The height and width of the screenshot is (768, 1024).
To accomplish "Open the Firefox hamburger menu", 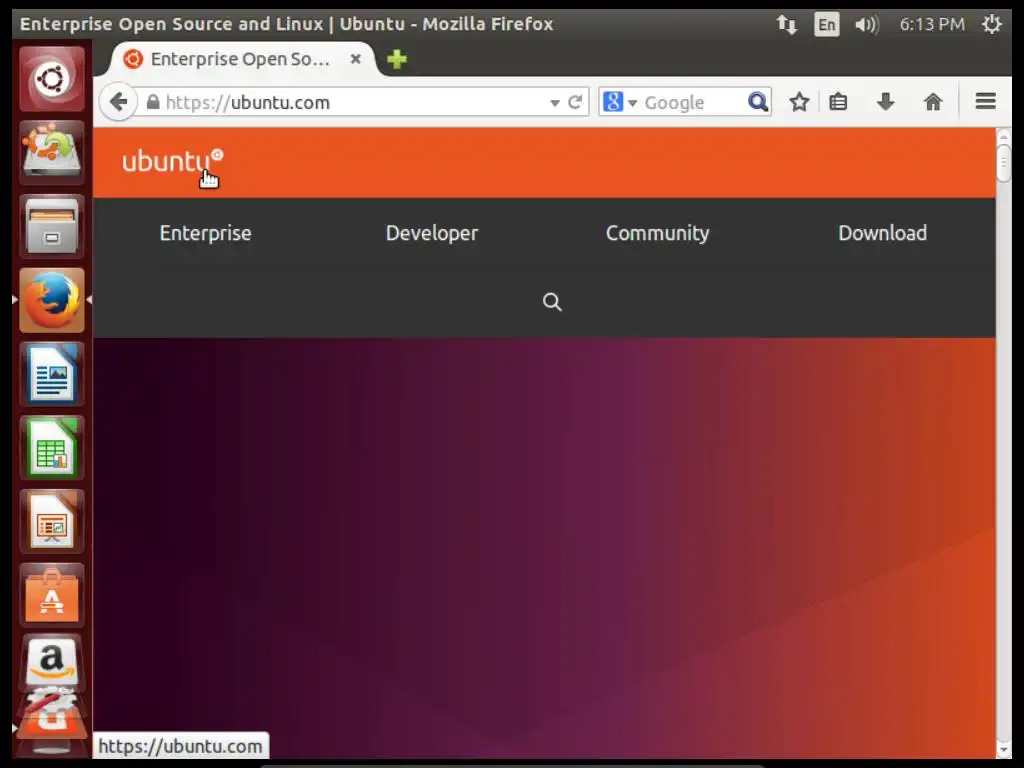I will tap(985, 101).
